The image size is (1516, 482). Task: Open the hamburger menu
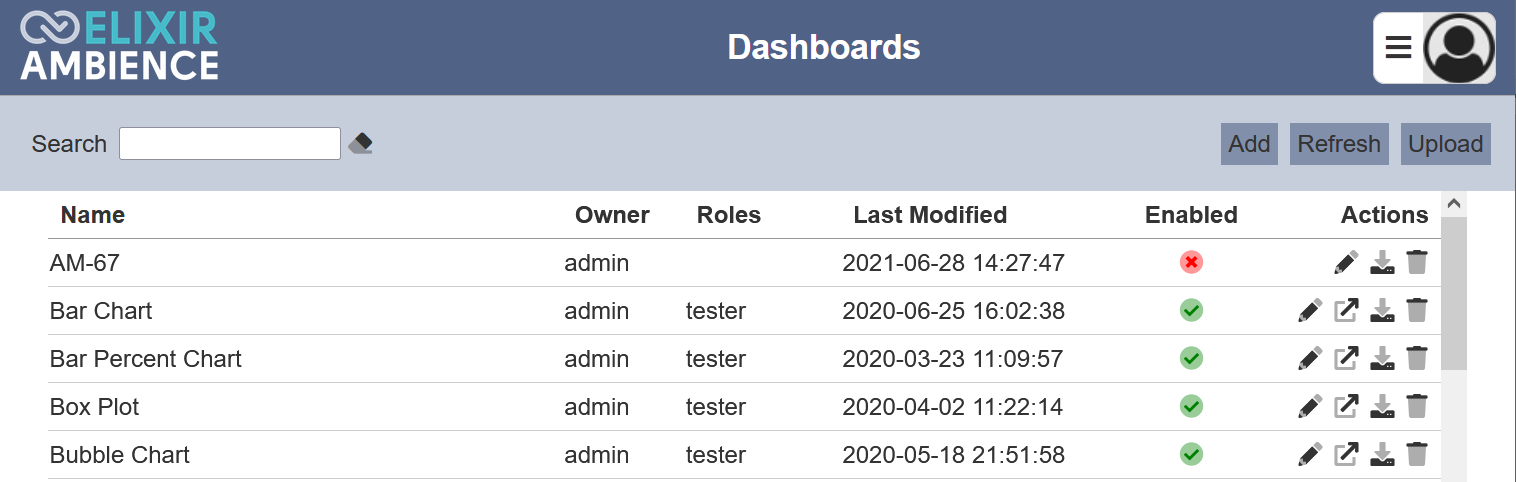click(x=1398, y=47)
